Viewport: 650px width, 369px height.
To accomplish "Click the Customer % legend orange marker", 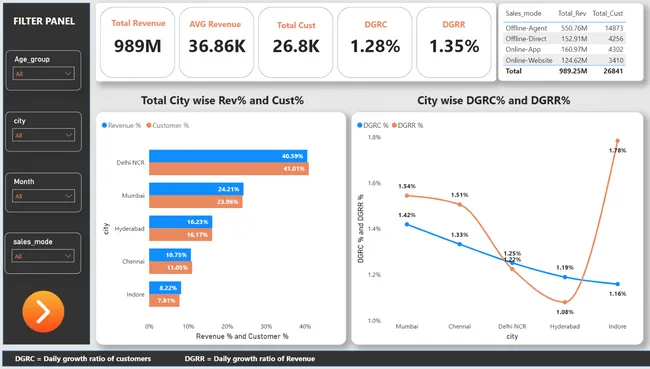I will pos(149,125).
